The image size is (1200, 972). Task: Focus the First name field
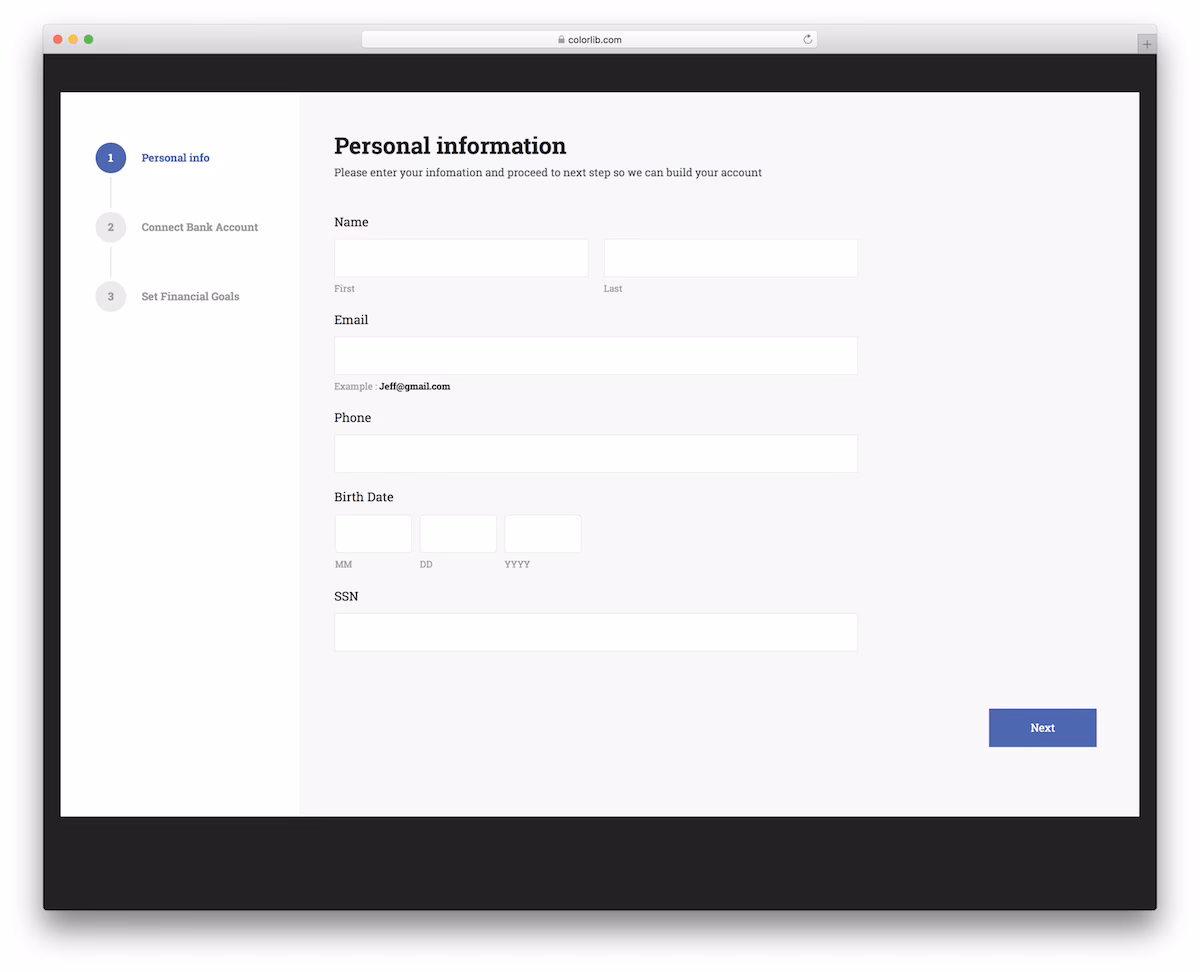coord(461,258)
